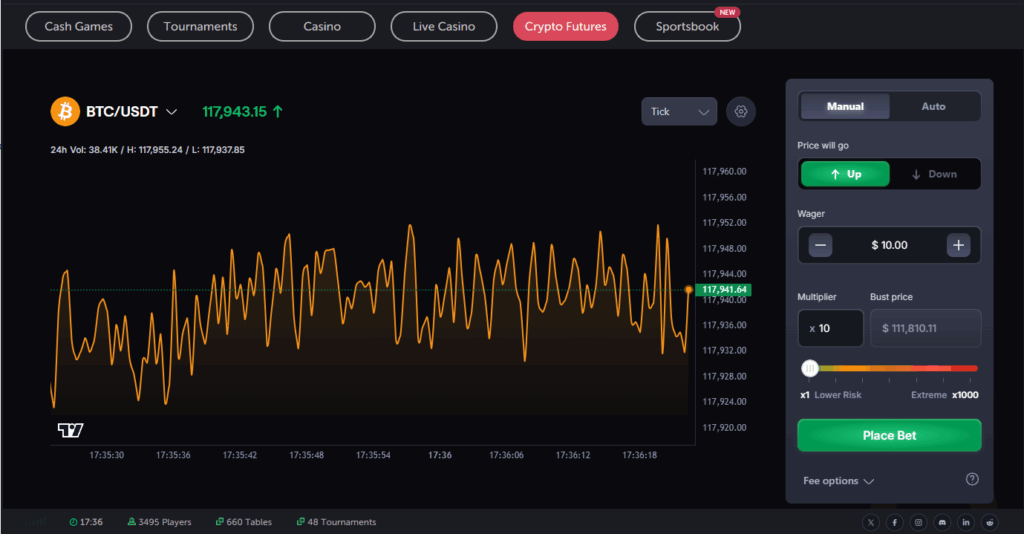The height and width of the screenshot is (534, 1024).
Task: Click the Bitcoin coin logo
Action: pos(65,112)
